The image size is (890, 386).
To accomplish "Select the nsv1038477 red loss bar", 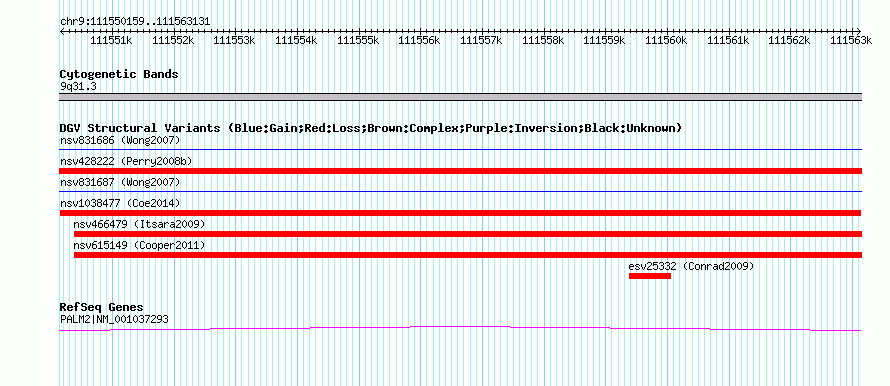I will 460,213.
